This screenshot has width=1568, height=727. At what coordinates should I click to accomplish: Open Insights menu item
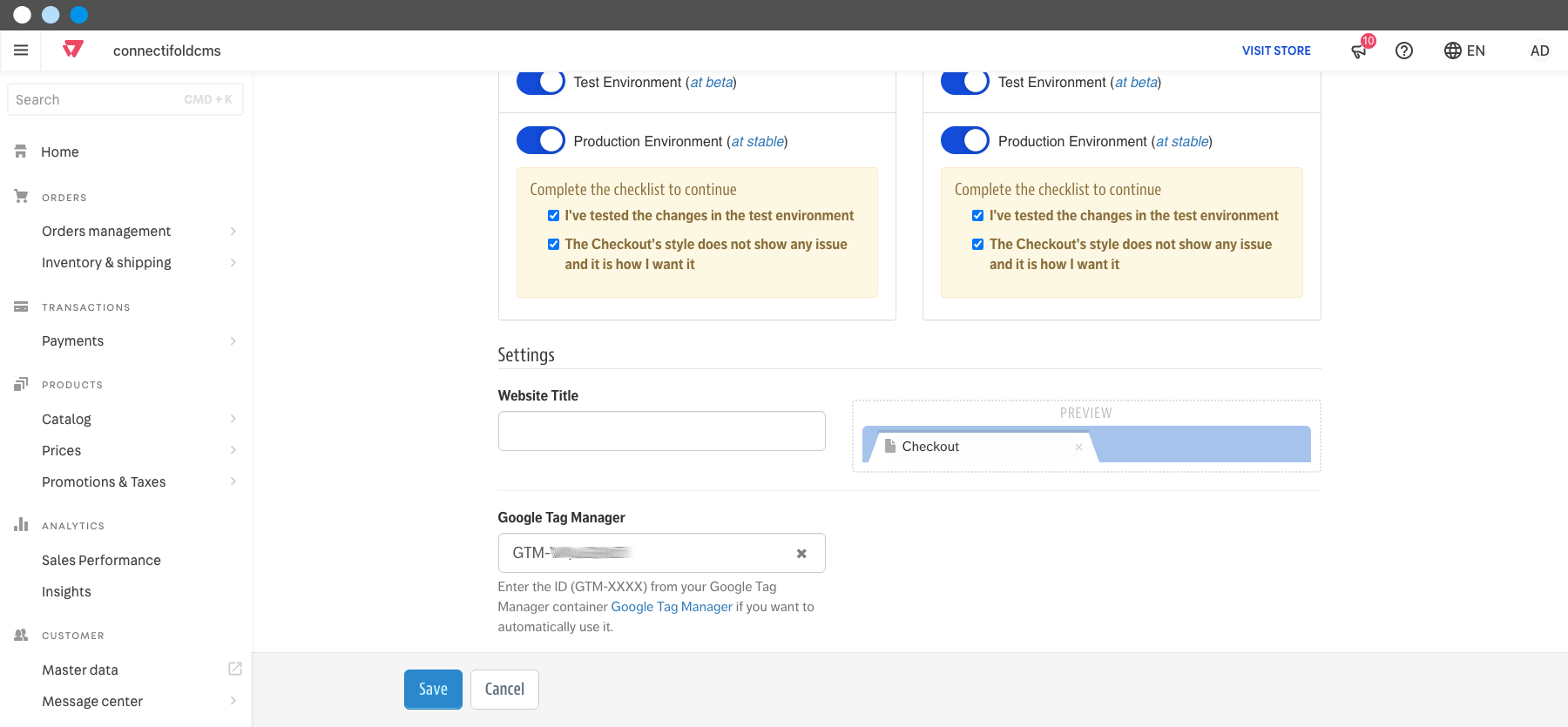pyautogui.click(x=66, y=591)
